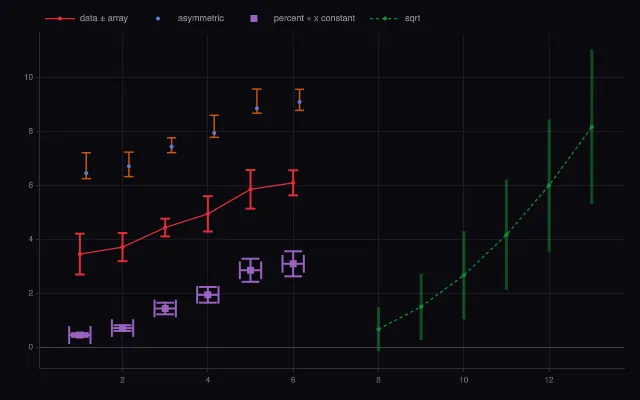
Task: Select the green sqrt point at x=9
Action: [421, 307]
